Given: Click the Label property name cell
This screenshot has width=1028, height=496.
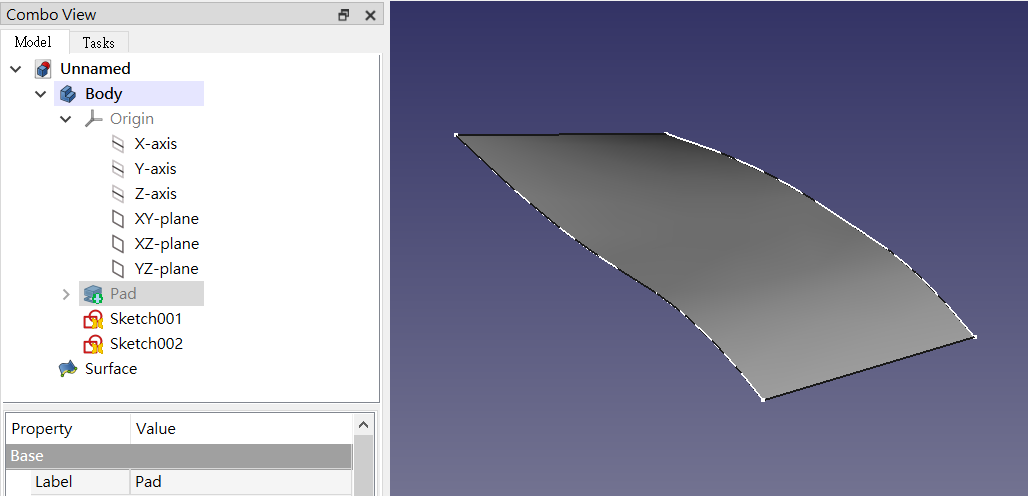Looking at the screenshot, I should (x=80, y=482).
